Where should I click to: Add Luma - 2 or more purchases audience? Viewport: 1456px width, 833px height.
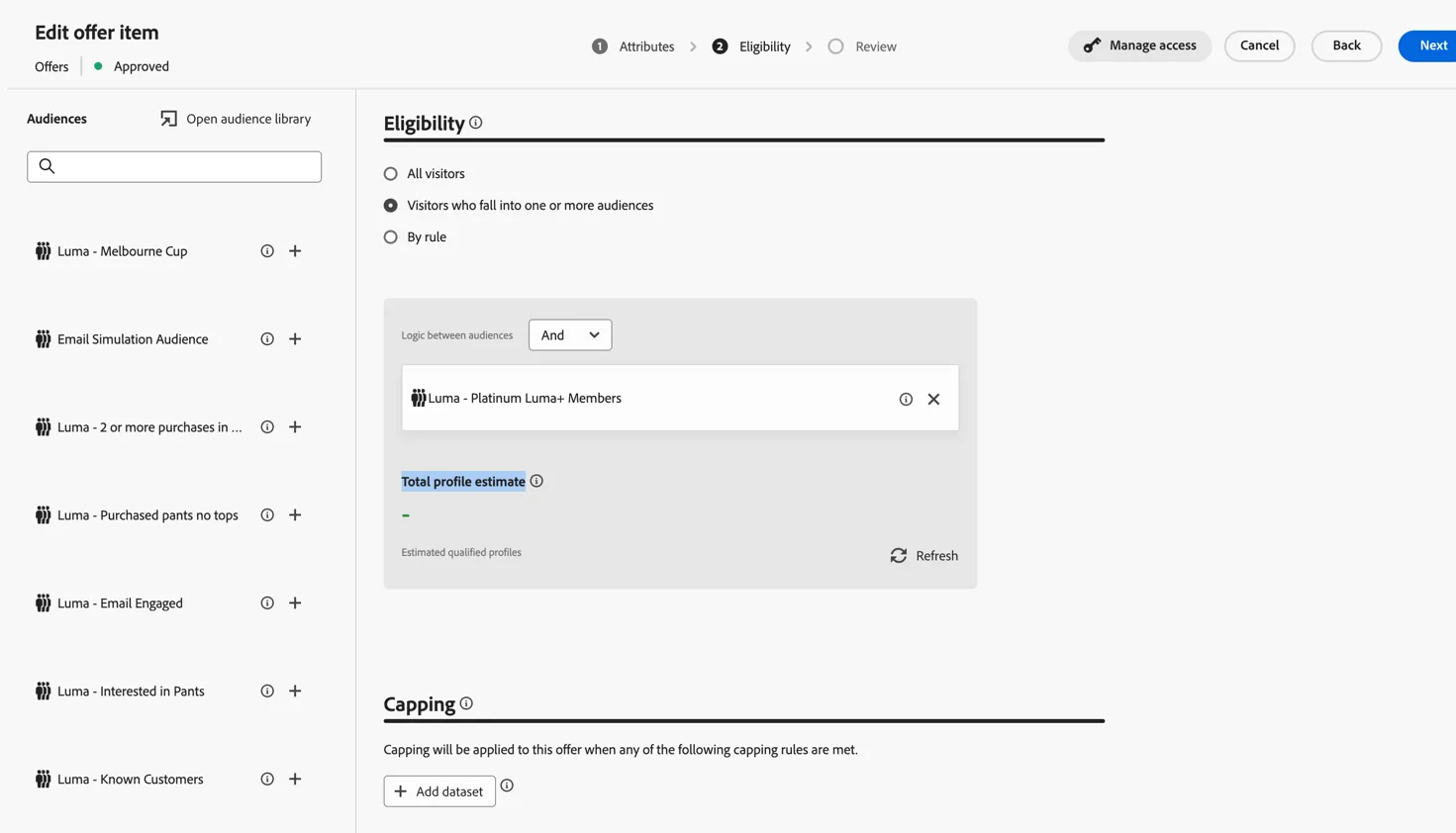(295, 427)
